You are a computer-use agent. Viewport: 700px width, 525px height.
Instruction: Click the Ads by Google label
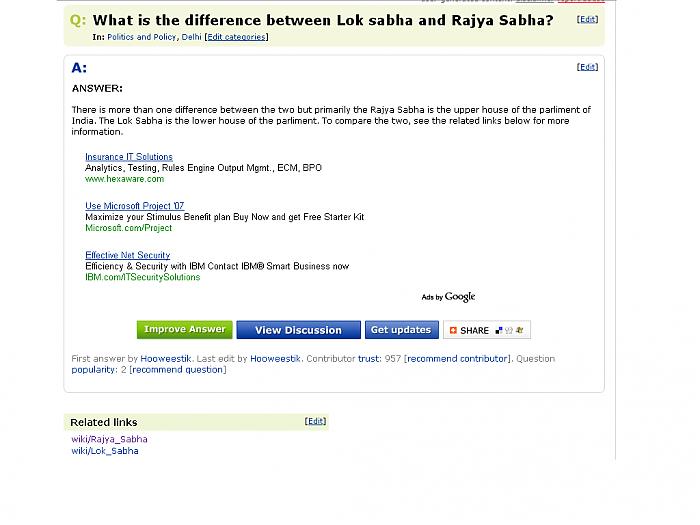(448, 297)
